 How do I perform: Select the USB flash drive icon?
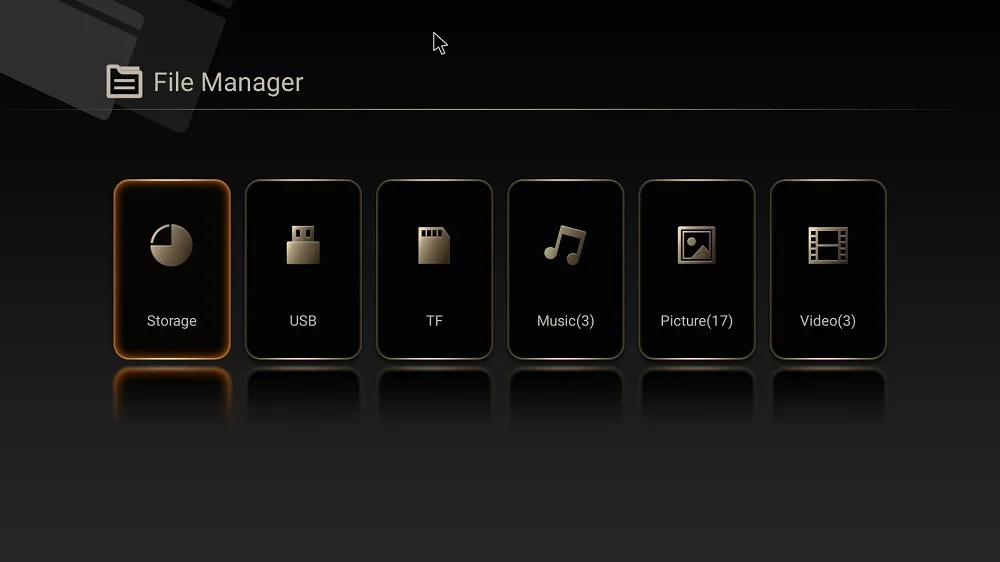point(303,245)
